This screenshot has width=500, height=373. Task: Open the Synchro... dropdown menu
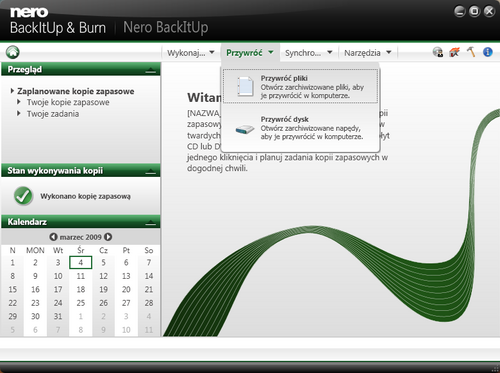[309, 53]
